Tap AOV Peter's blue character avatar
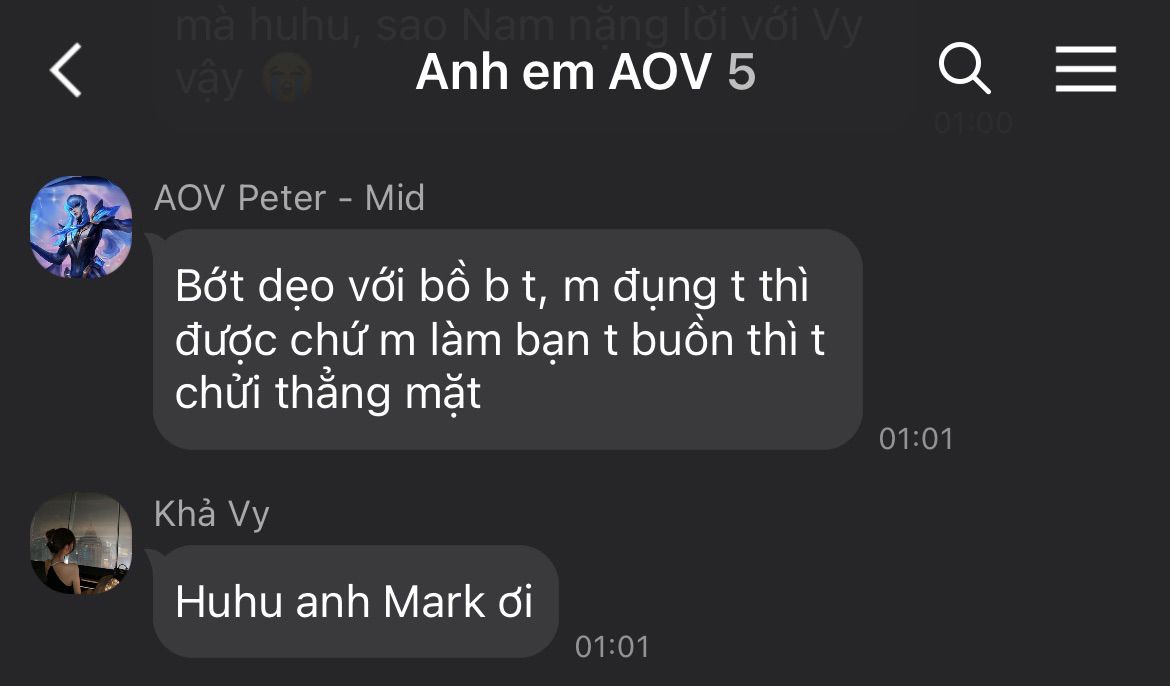Image resolution: width=1170 pixels, height=686 pixels. [x=81, y=227]
